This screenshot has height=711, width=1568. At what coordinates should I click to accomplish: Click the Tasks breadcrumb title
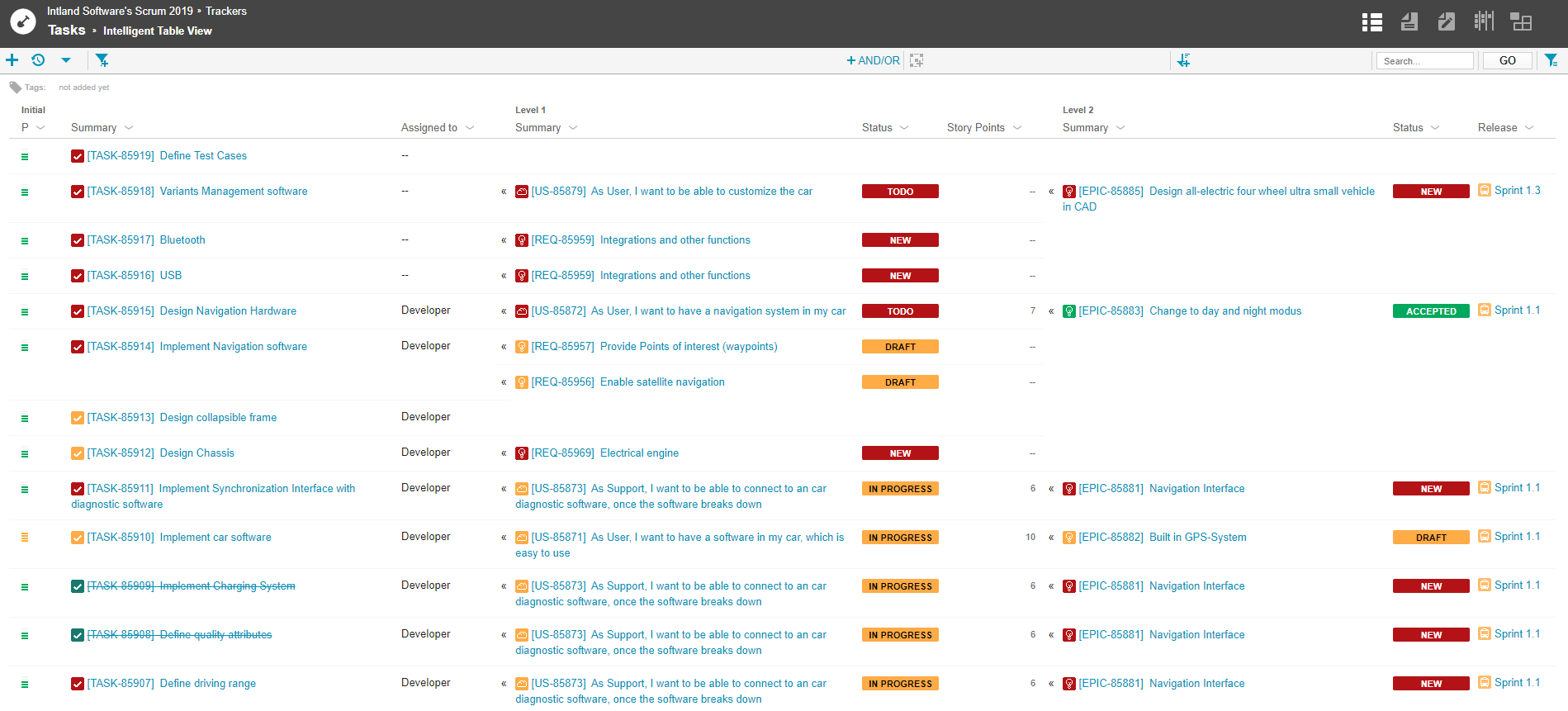67,31
